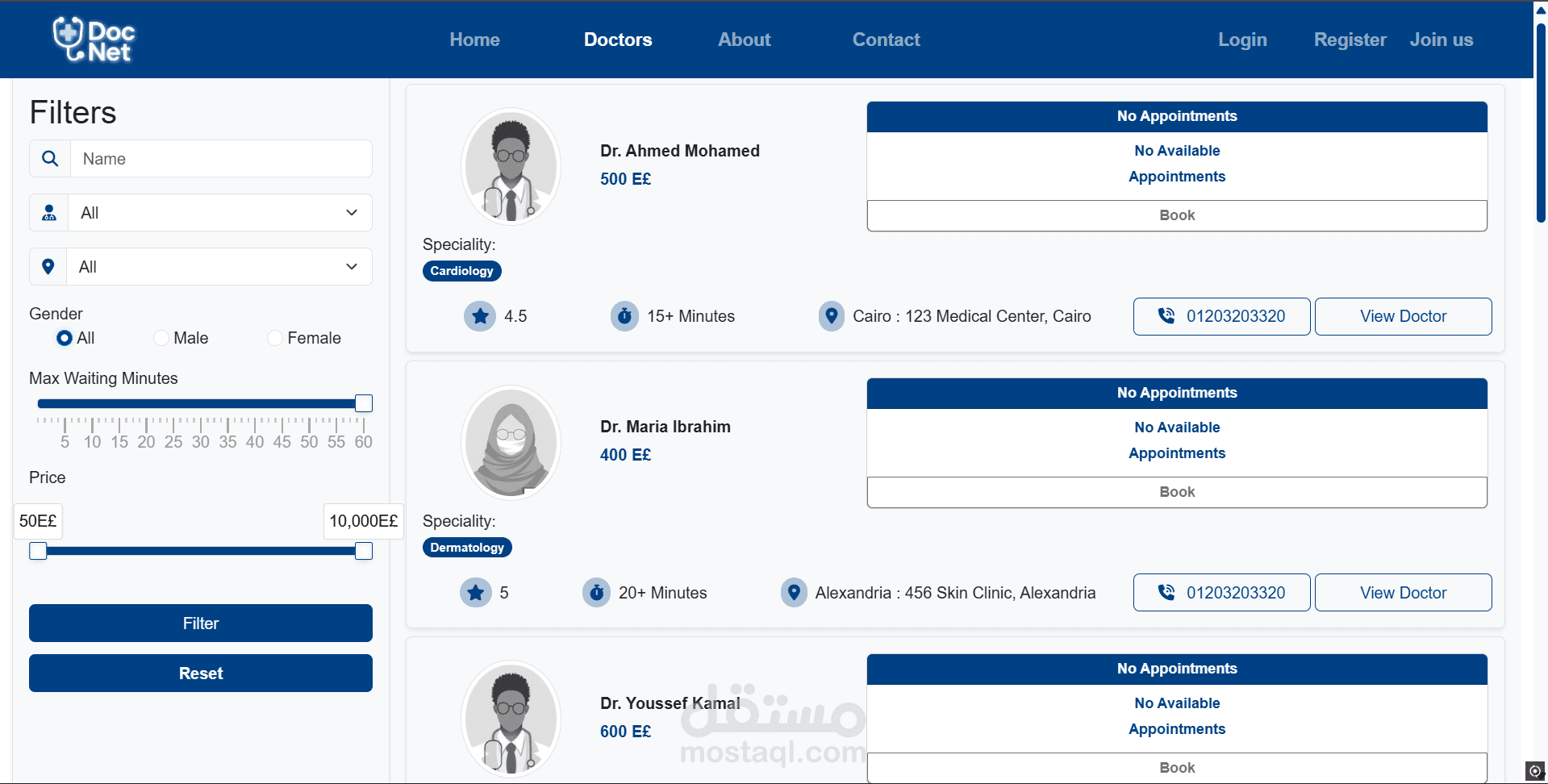Select the Female gender radio button
The width and height of the screenshot is (1548, 784).
[275, 338]
